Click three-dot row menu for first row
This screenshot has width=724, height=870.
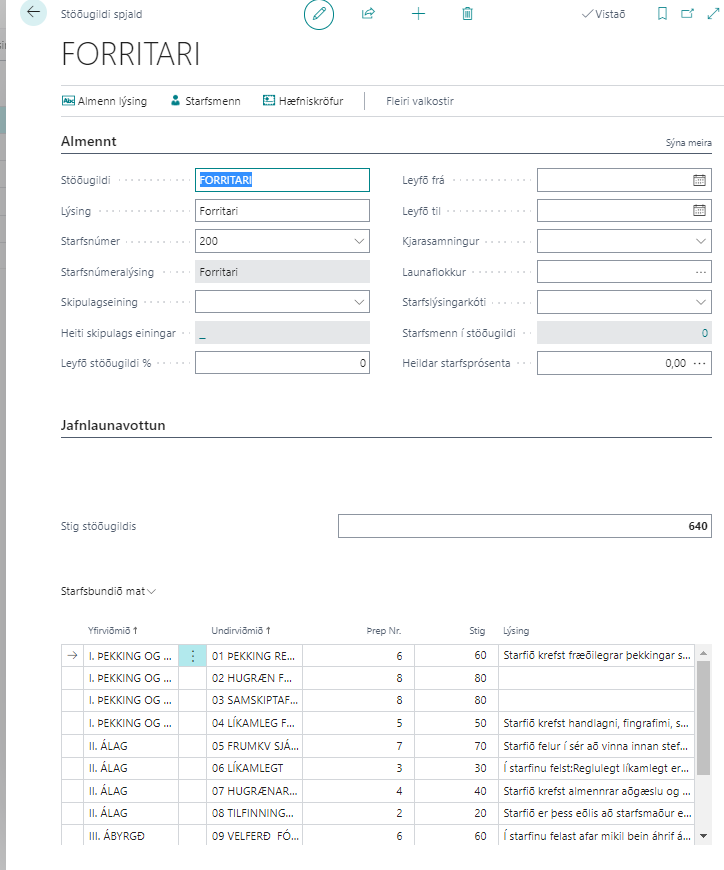point(193,656)
